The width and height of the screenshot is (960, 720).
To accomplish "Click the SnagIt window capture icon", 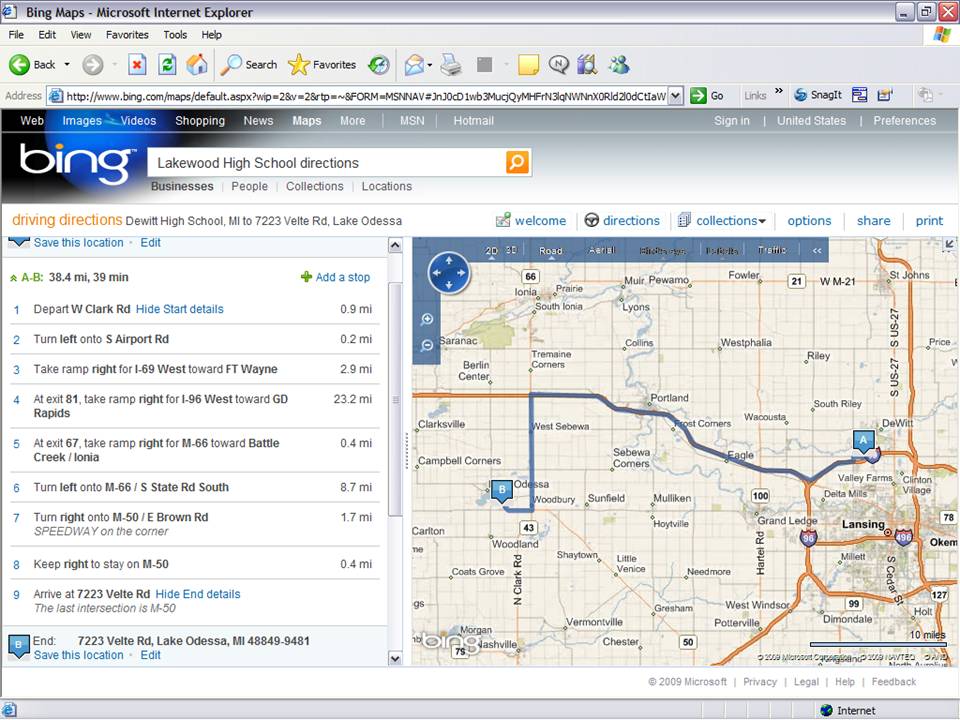I will coord(860,95).
